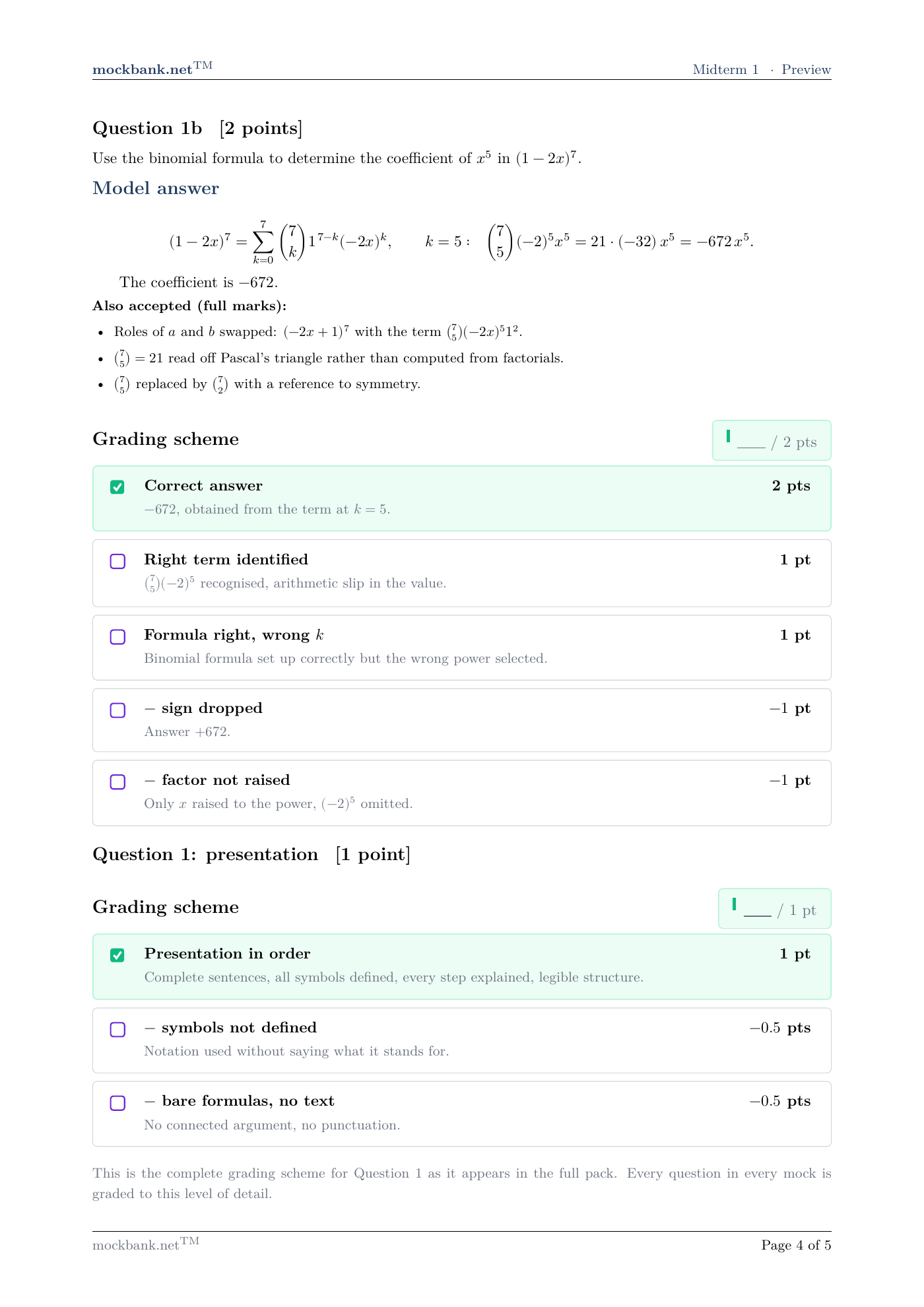Screen dimensions: 924x1307
Task: Uncheck the Correct answer checkbox
Action: click(x=117, y=487)
